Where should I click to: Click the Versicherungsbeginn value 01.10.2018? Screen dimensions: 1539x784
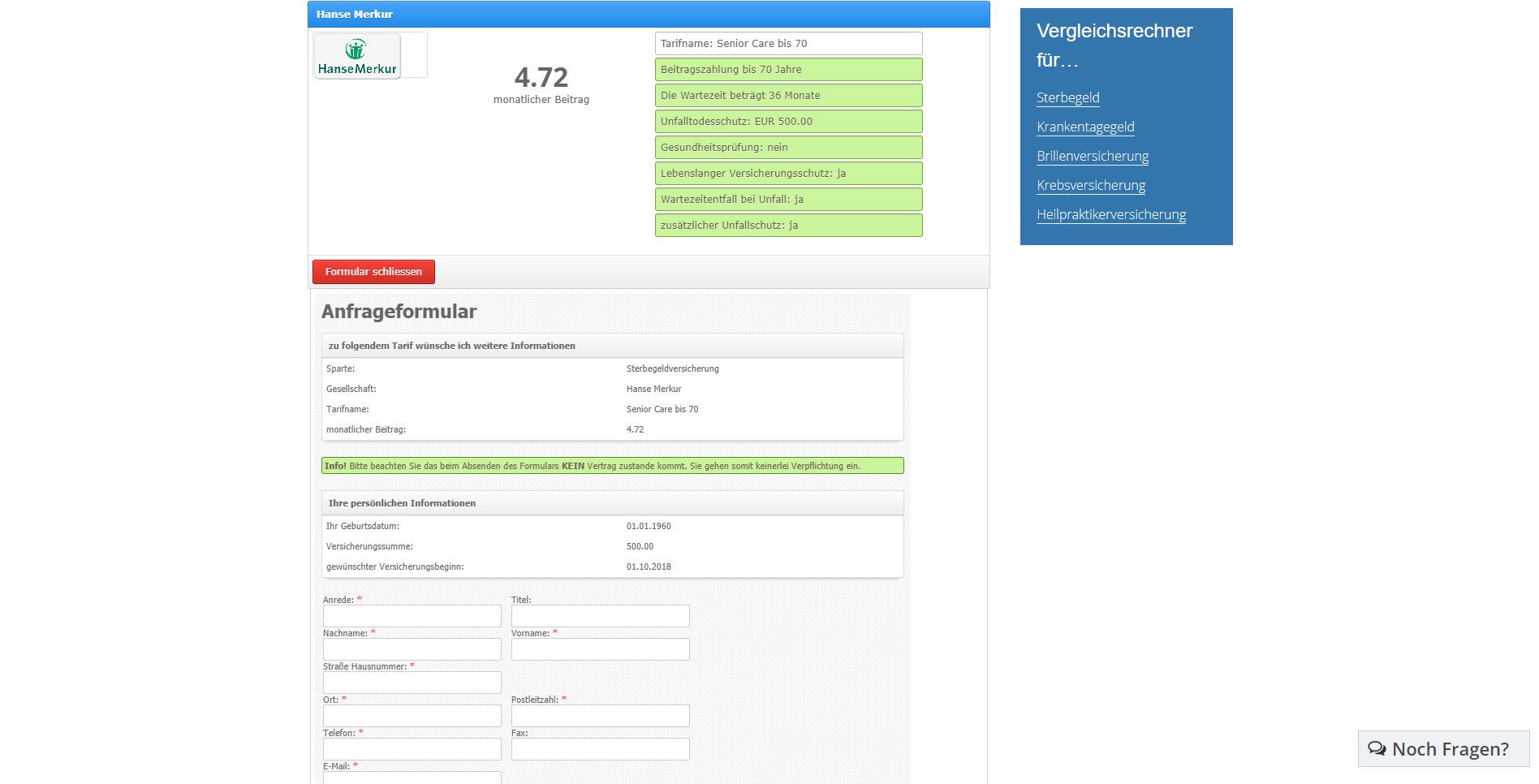coord(649,566)
